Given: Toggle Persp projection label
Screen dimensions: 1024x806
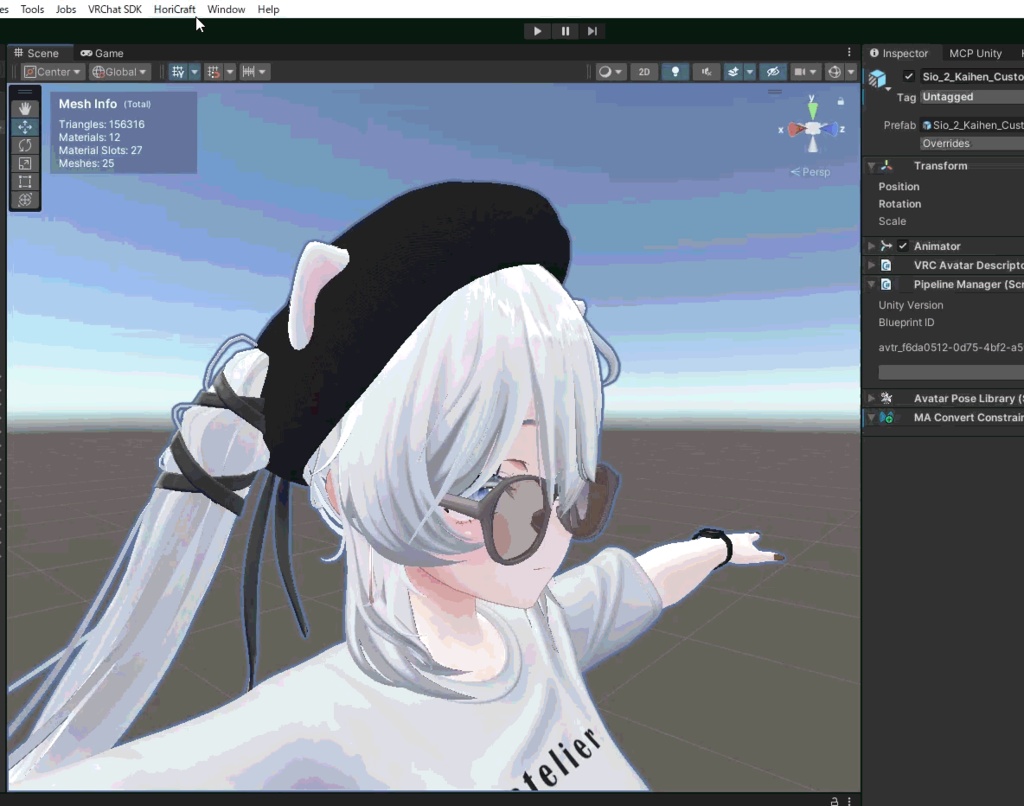Looking at the screenshot, I should coord(810,172).
